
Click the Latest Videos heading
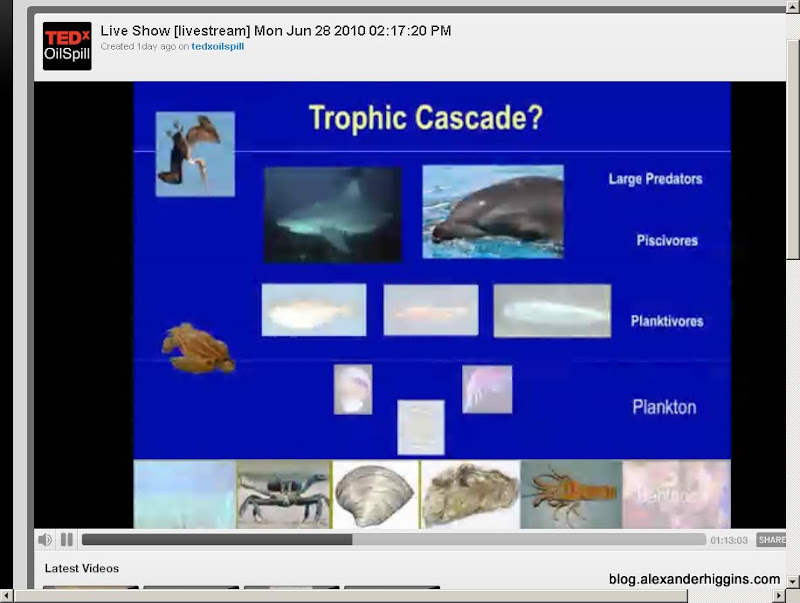82,568
